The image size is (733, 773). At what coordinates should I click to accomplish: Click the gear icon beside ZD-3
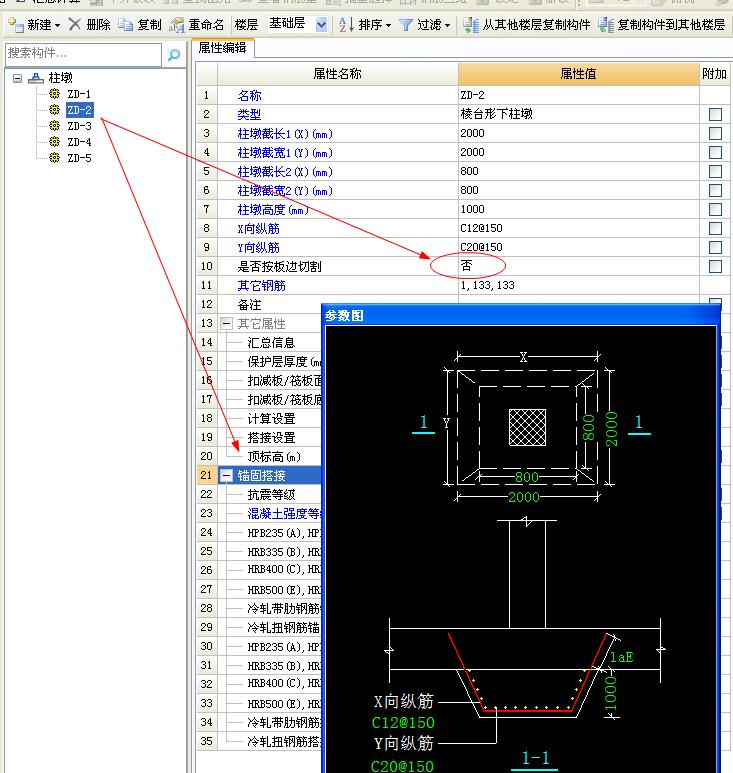pos(54,125)
